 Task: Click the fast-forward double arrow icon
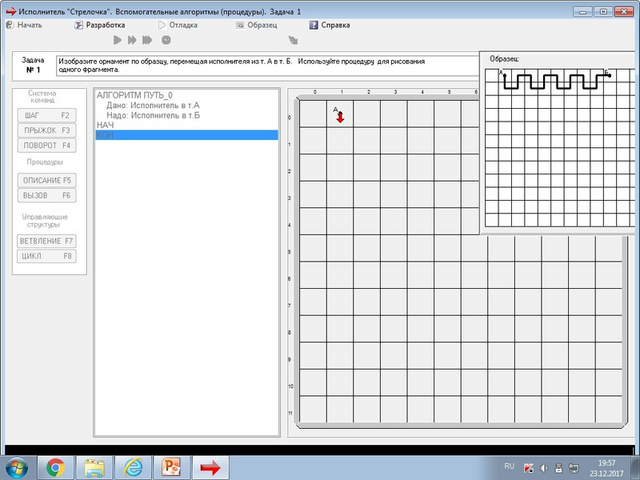tap(132, 40)
